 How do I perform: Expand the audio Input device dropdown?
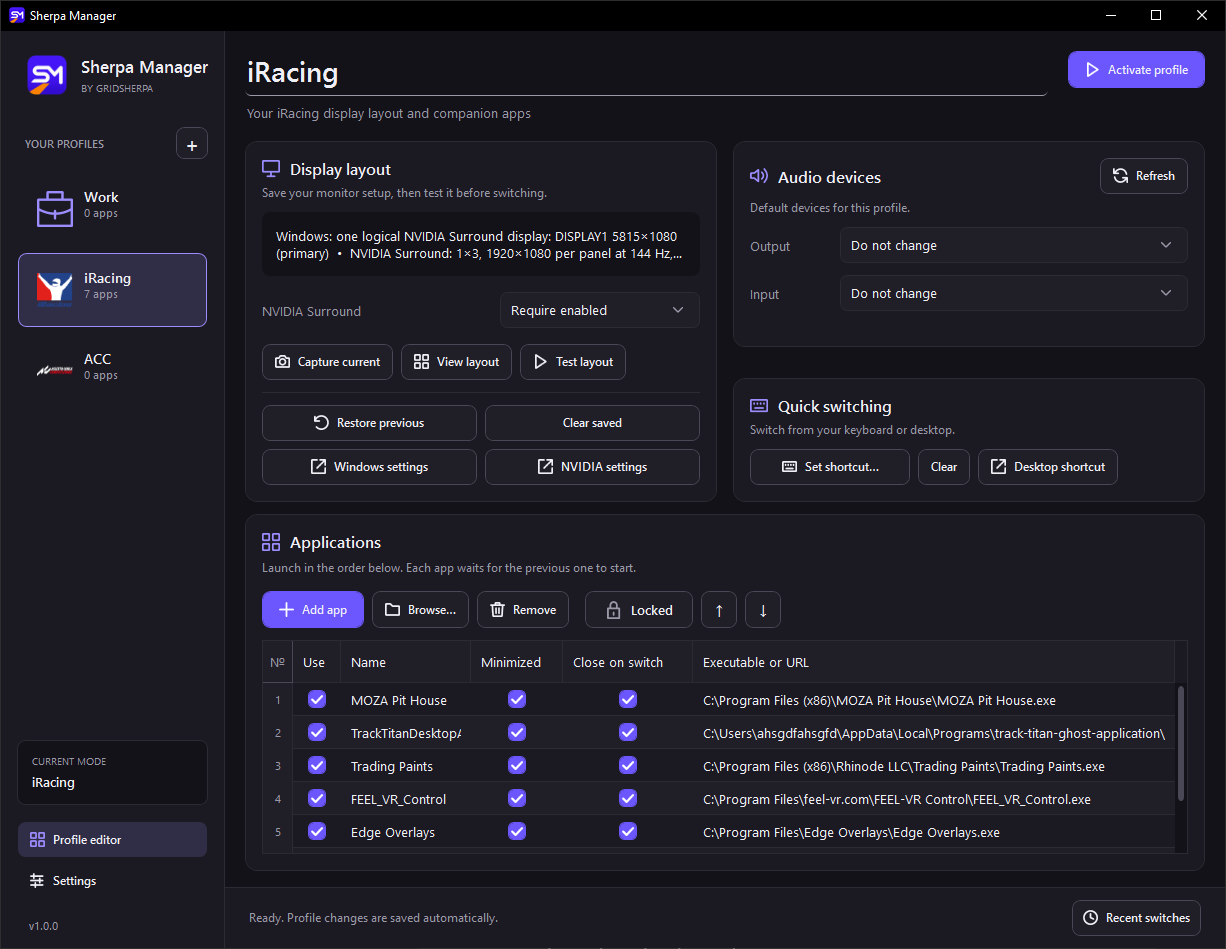[x=1013, y=293]
